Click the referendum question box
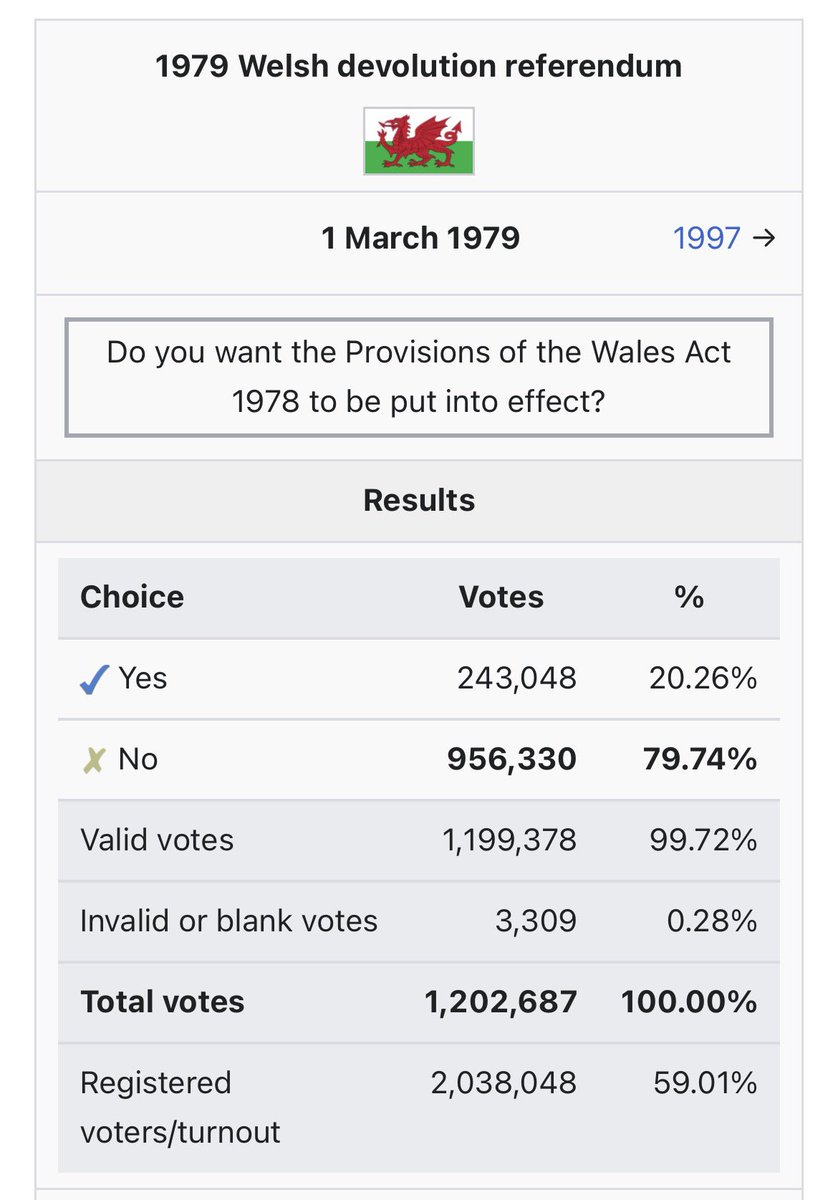The height and width of the screenshot is (1200, 838). 419,377
